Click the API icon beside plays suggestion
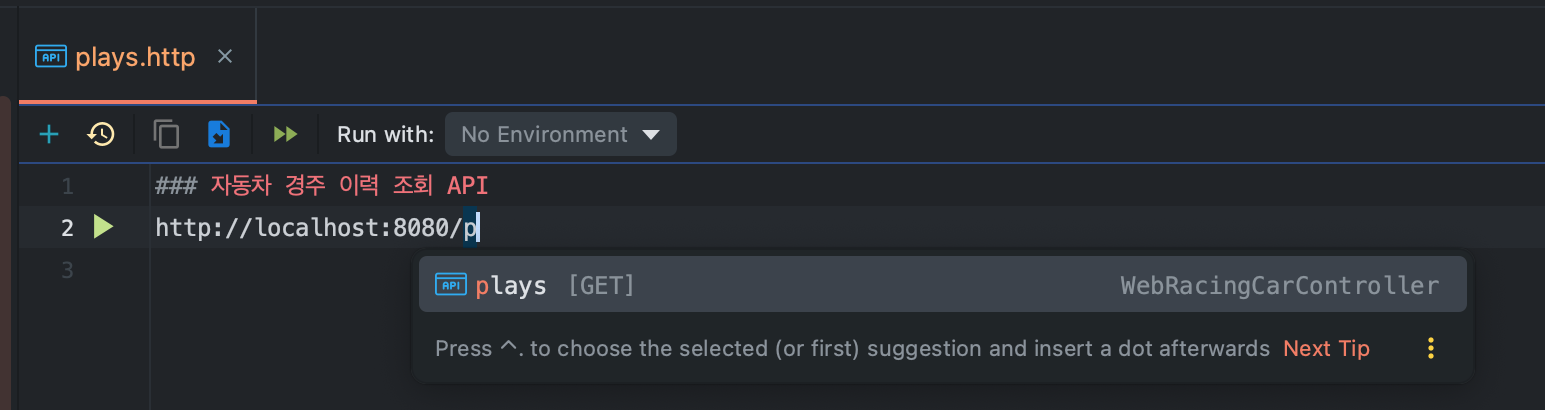Viewport: 1545px width, 410px height. 451,285
